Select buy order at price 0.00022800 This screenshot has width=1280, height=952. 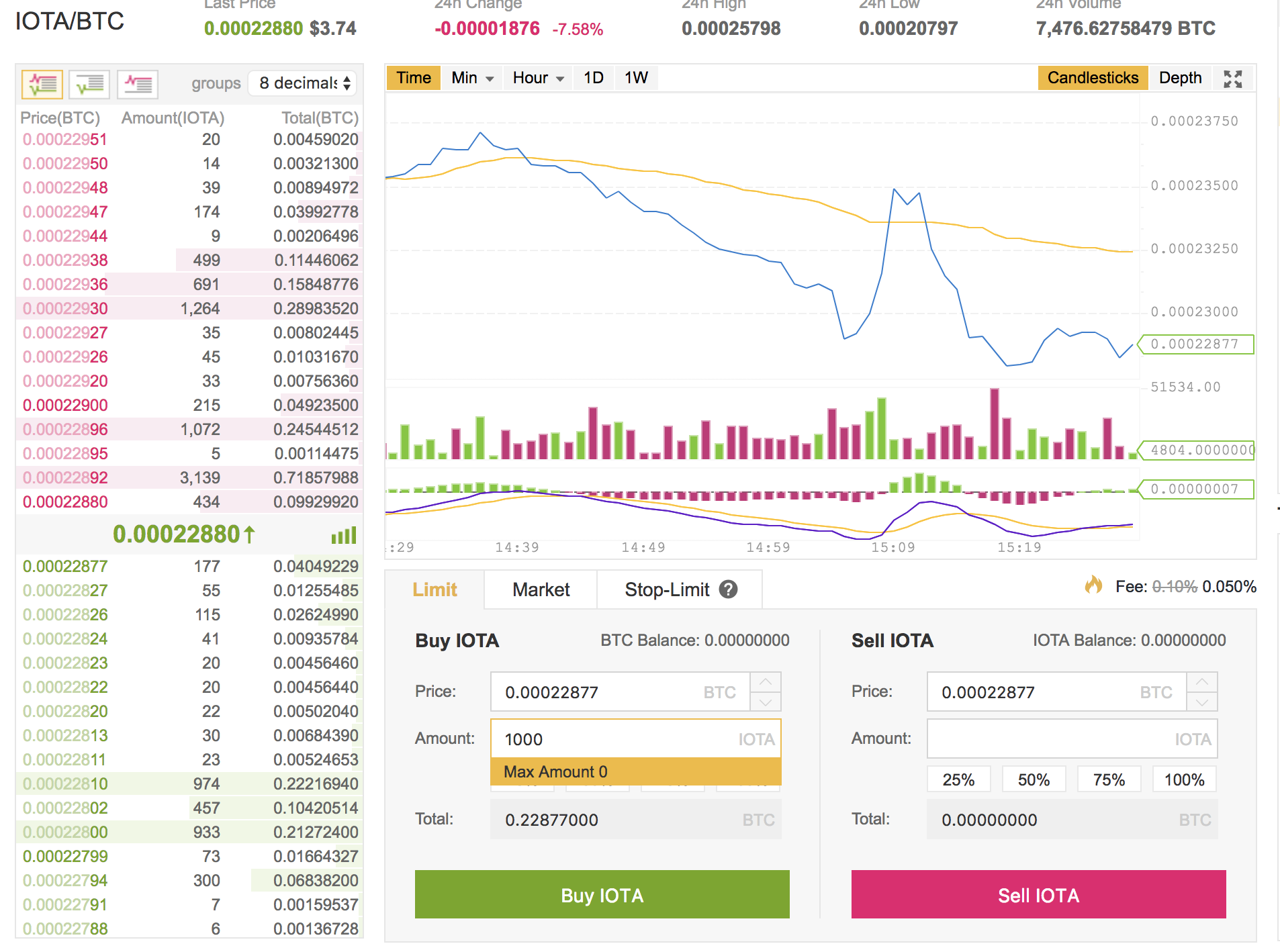(189, 832)
